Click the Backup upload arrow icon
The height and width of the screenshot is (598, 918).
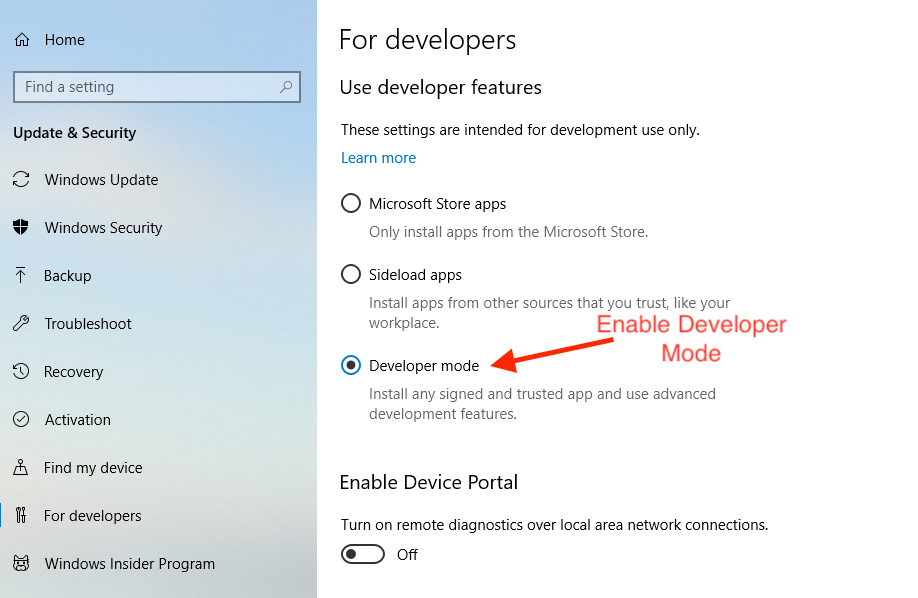tap(21, 276)
